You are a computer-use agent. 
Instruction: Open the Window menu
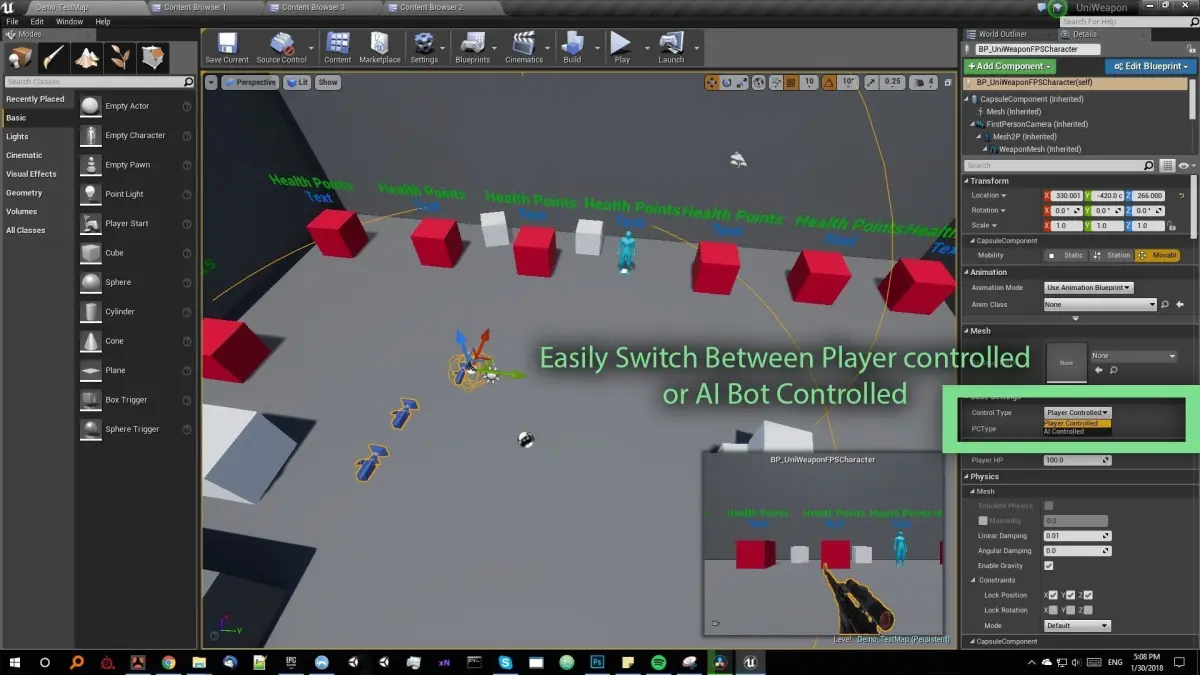(70, 21)
